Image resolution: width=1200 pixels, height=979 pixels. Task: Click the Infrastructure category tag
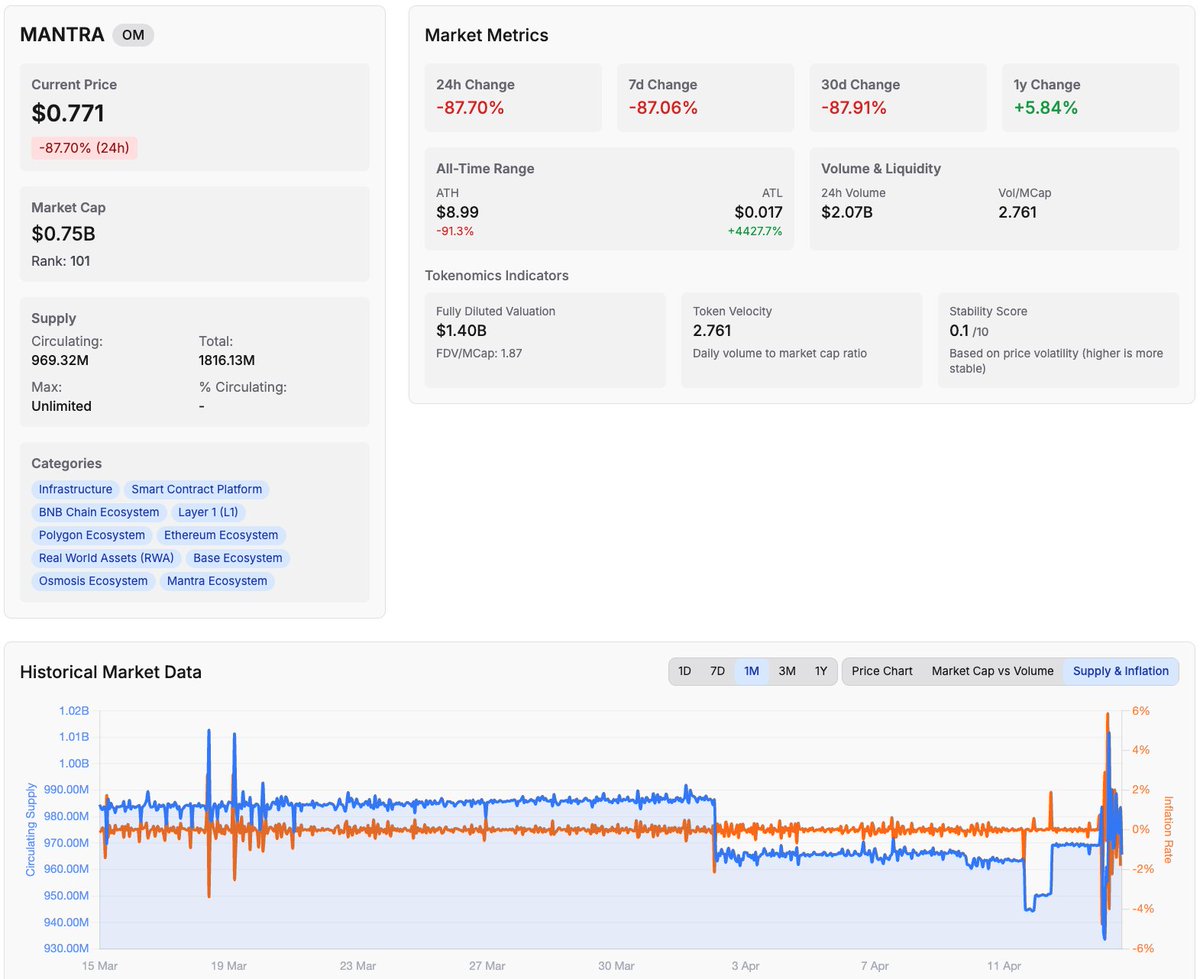pos(75,489)
